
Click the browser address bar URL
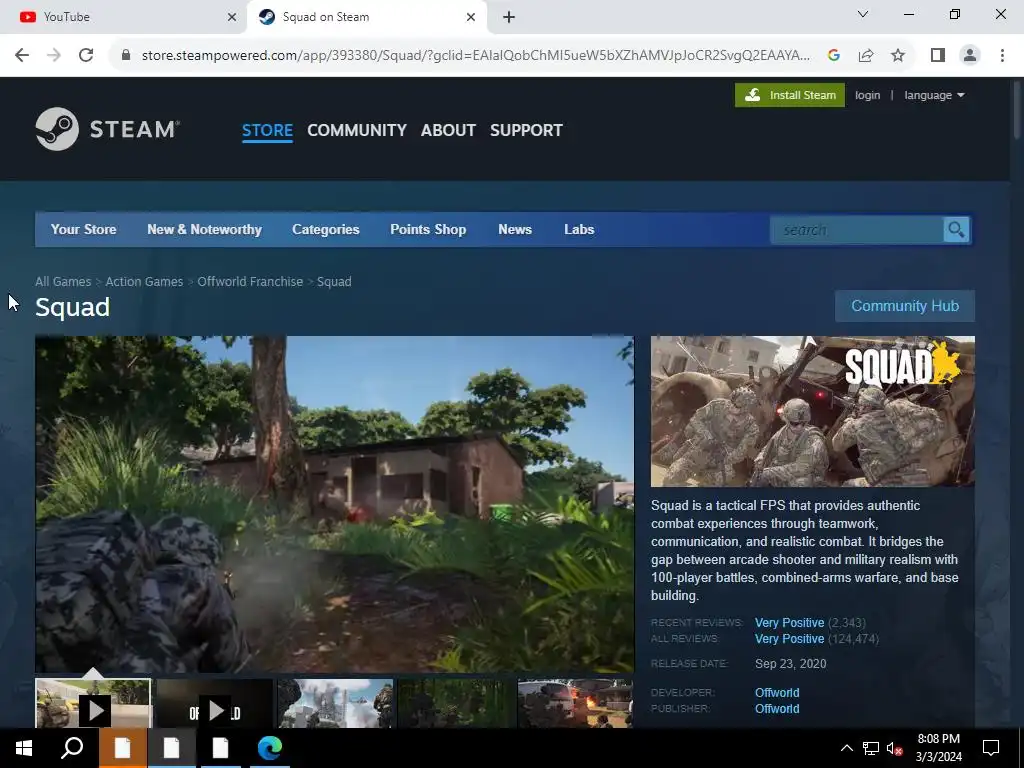475,56
